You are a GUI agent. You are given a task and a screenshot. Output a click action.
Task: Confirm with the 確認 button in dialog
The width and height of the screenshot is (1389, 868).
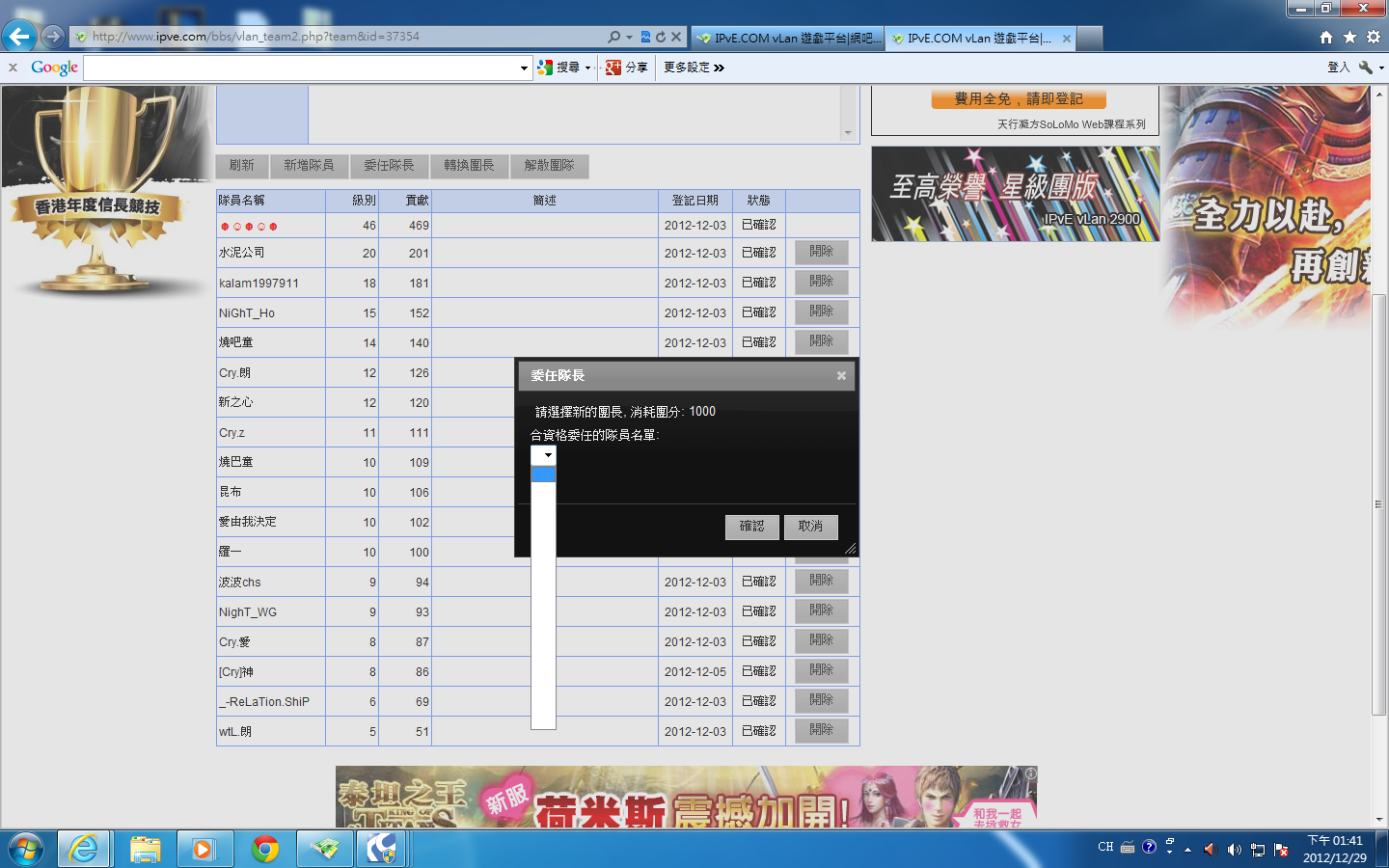pyautogui.click(x=752, y=527)
